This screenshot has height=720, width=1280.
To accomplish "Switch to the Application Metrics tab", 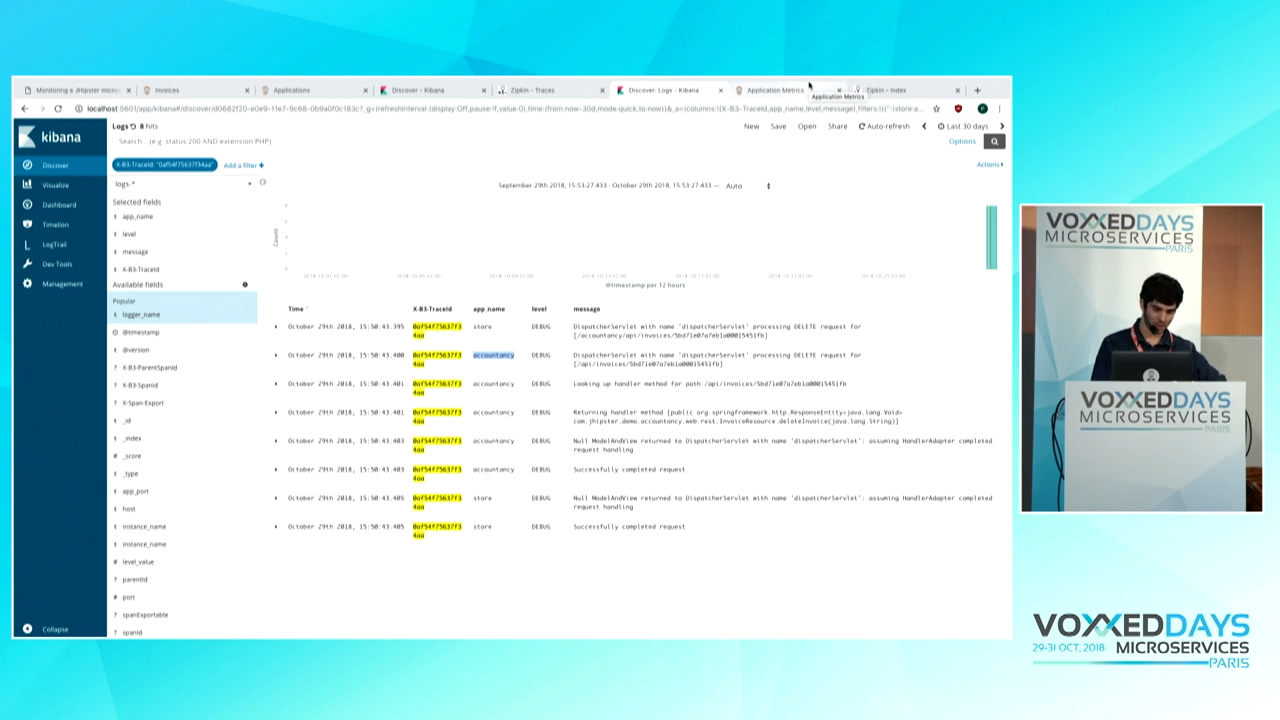I will (787, 90).
